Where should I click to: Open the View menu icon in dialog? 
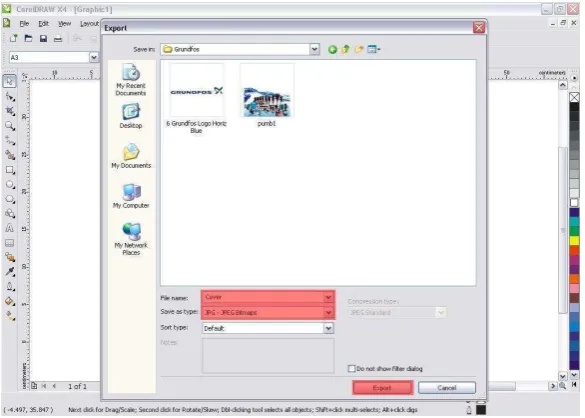coord(373,49)
